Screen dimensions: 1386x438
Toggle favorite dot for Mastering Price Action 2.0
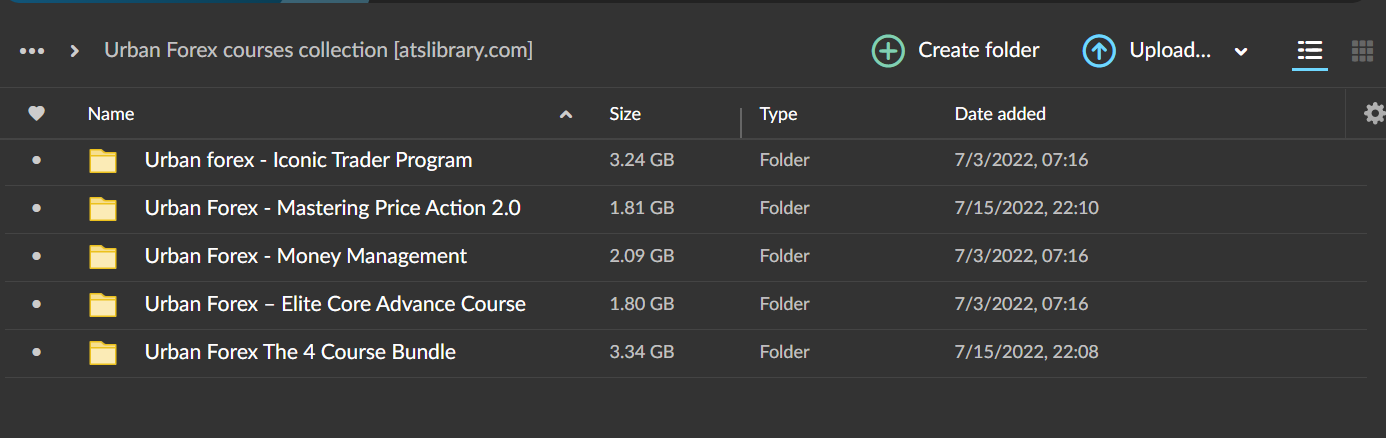coord(37,208)
